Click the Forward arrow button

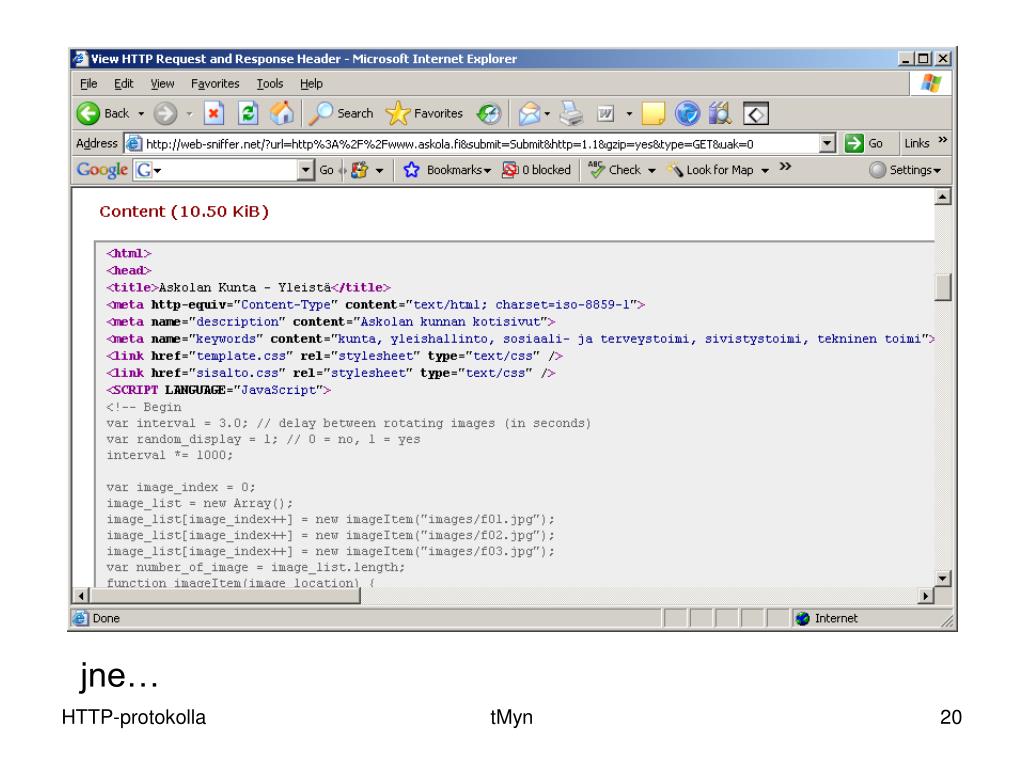tap(165, 114)
